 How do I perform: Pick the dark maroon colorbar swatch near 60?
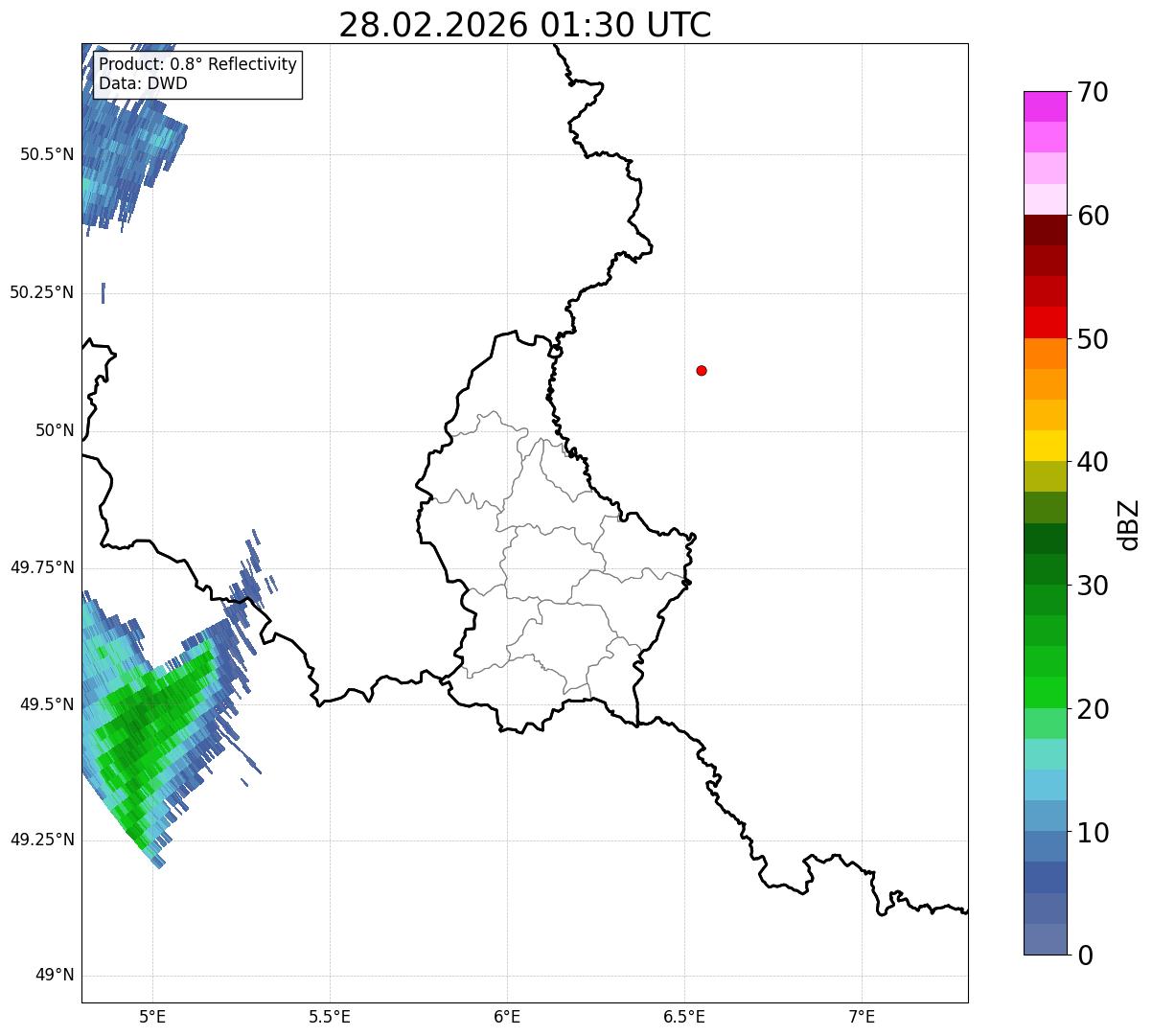(x=1045, y=230)
